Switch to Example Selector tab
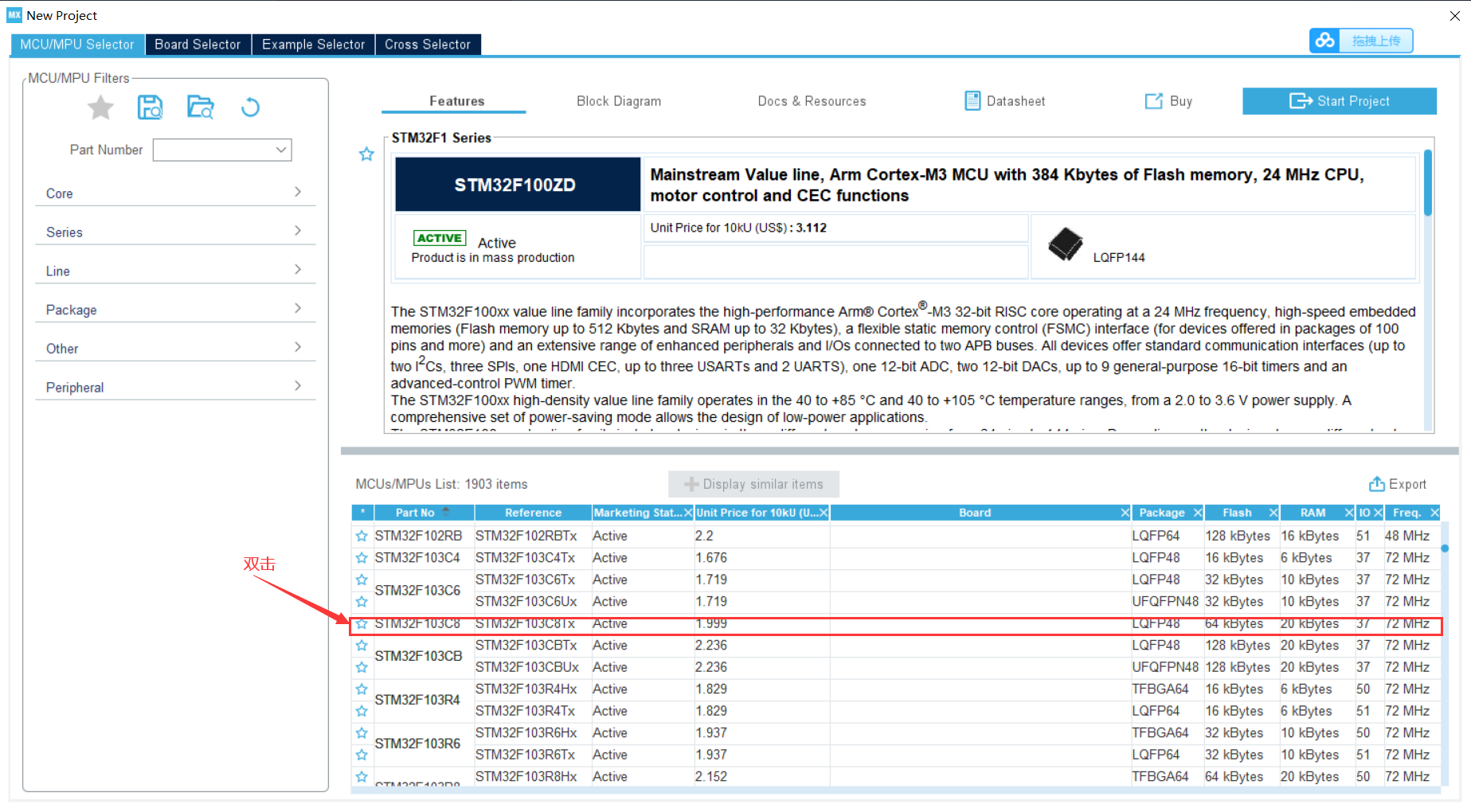 (313, 45)
